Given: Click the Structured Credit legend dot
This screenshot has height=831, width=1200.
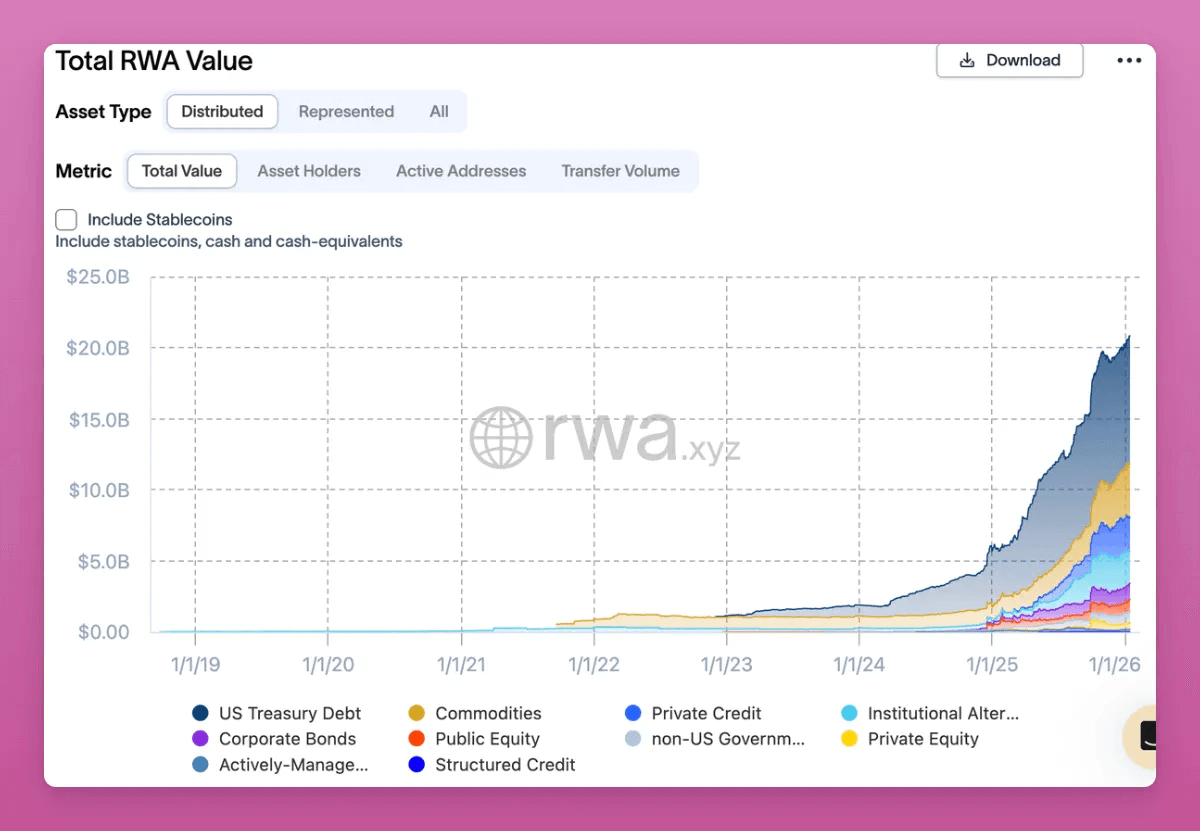Looking at the screenshot, I should click(417, 765).
